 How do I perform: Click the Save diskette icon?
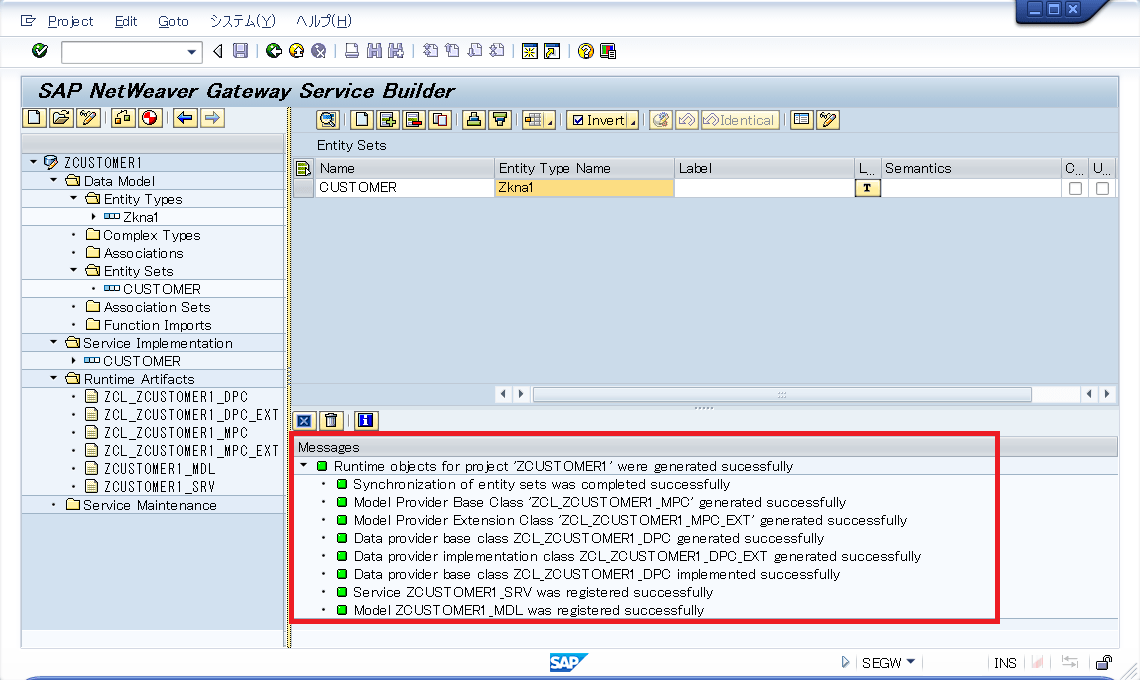click(x=241, y=51)
